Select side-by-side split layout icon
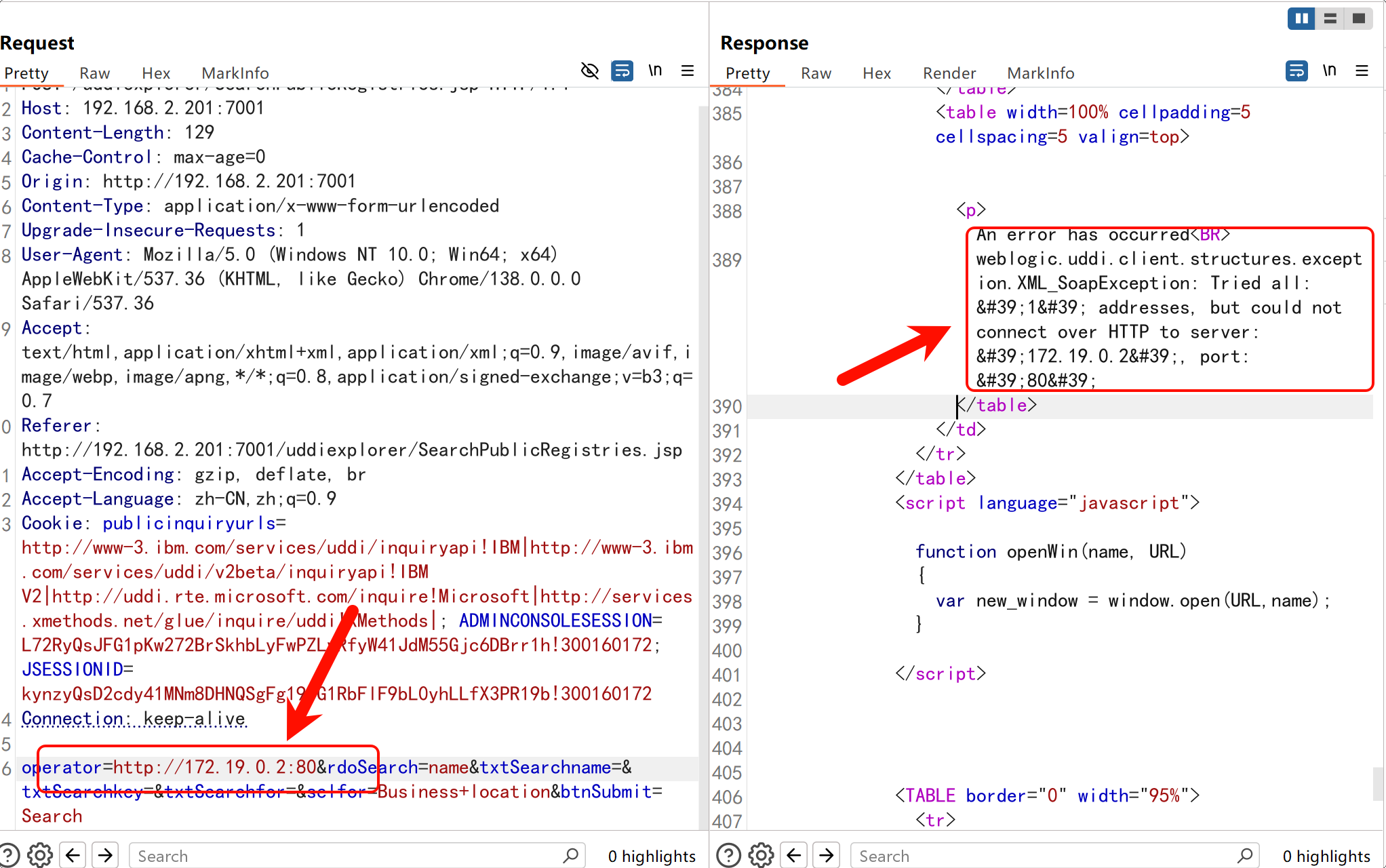 (x=1301, y=18)
